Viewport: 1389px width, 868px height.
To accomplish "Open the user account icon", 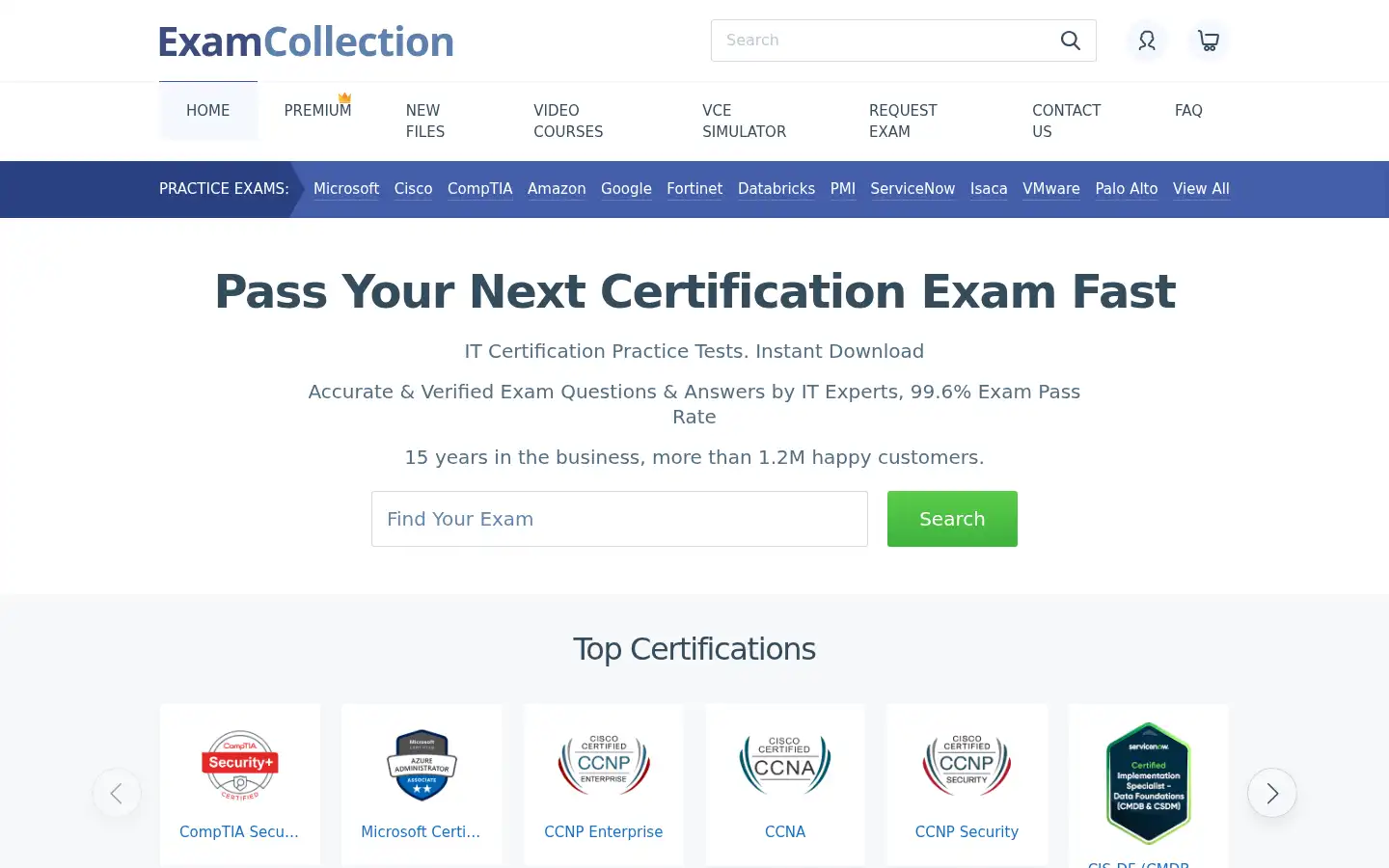I will (x=1147, y=41).
